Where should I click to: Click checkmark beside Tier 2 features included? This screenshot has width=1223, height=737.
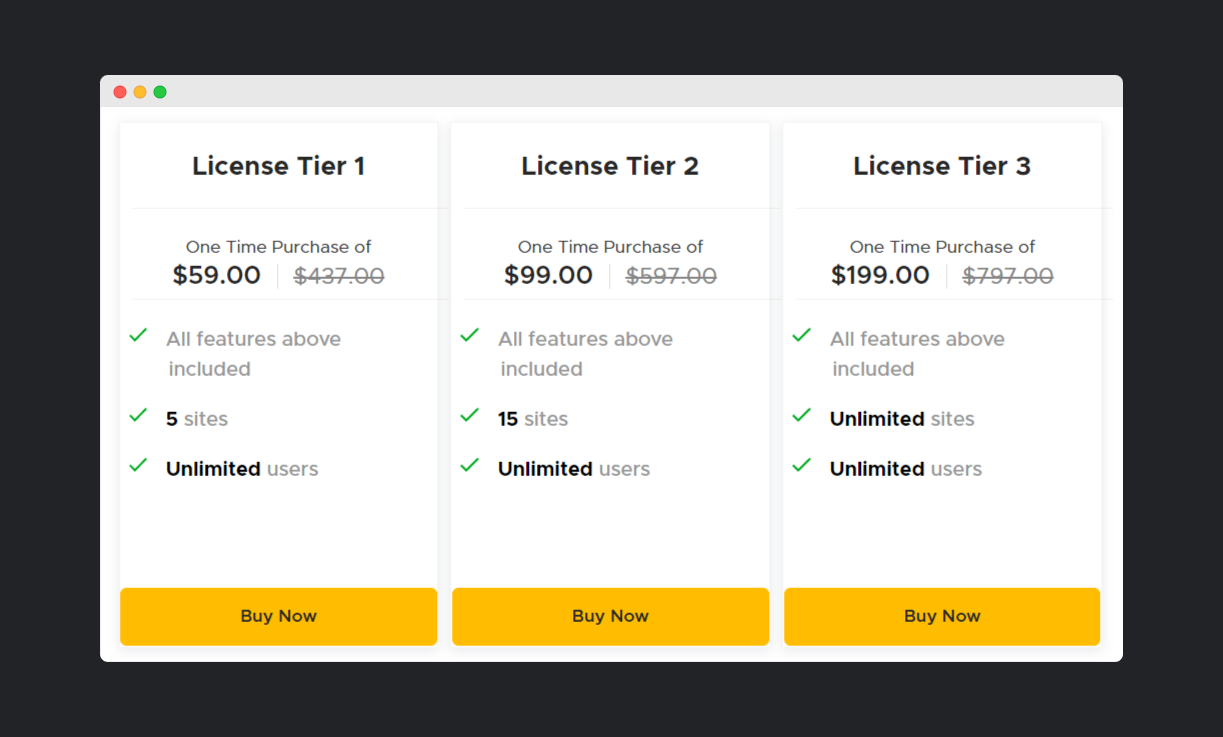[470, 335]
